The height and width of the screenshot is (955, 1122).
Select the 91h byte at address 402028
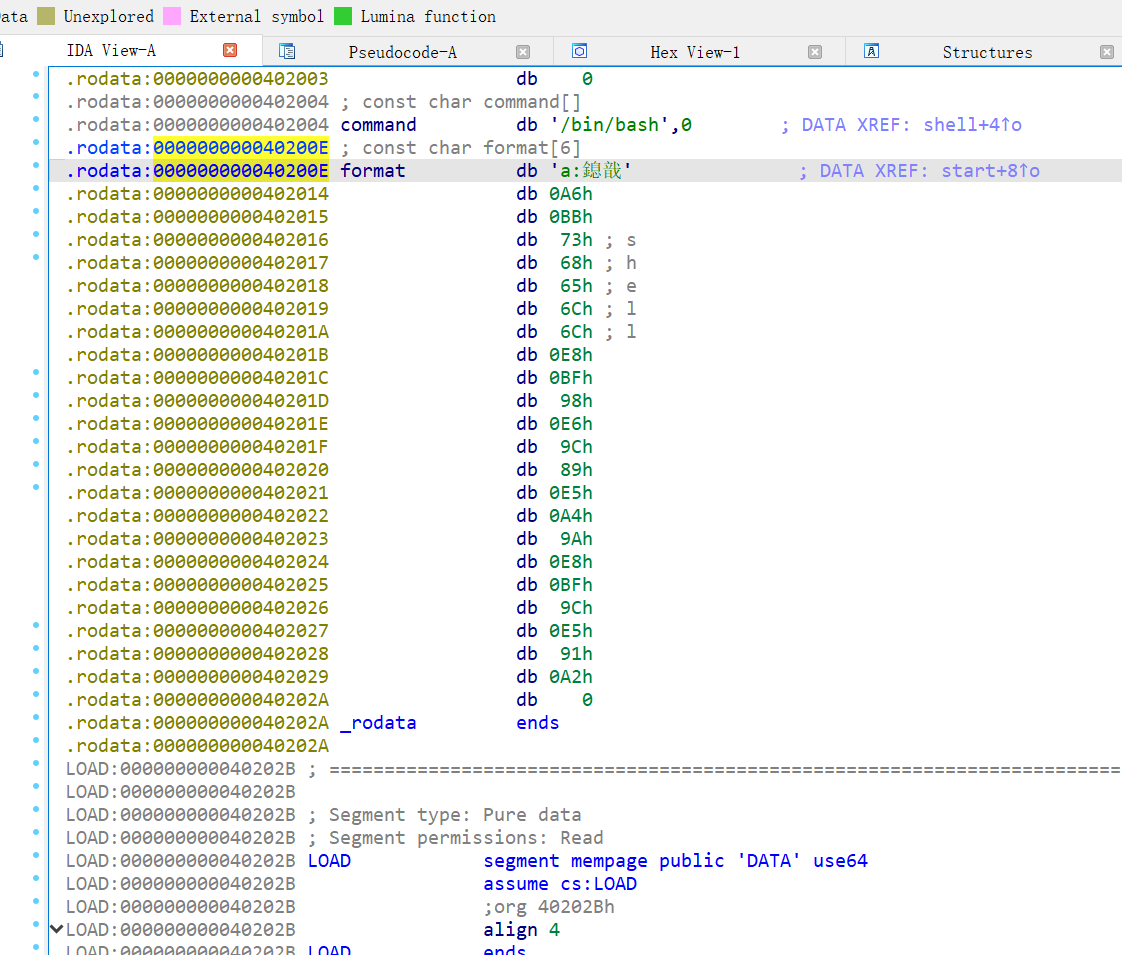tap(576, 654)
